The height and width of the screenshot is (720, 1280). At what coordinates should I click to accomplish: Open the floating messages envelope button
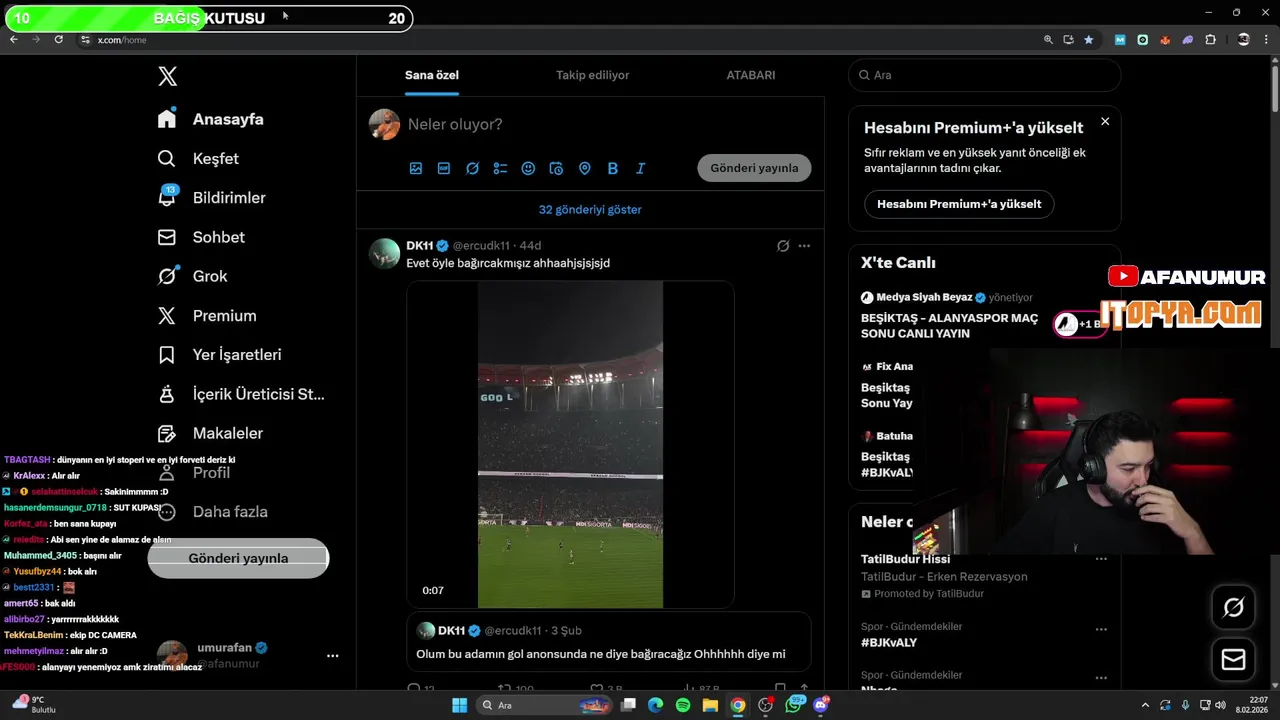click(1233, 660)
